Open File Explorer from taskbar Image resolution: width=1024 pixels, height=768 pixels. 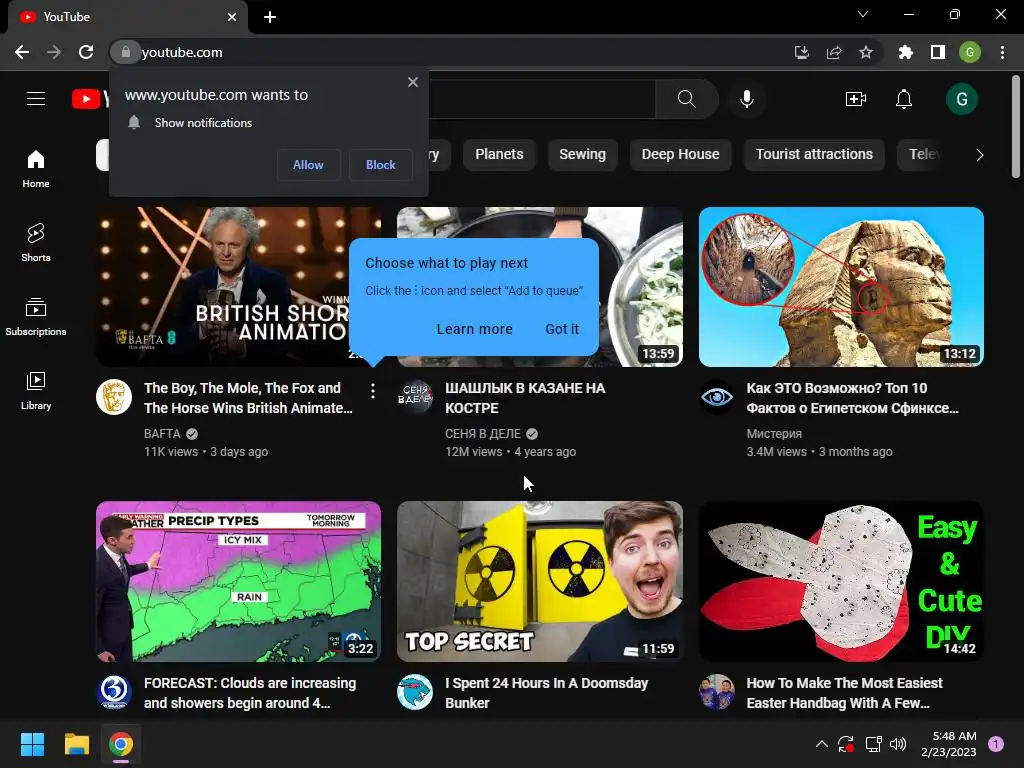point(76,744)
